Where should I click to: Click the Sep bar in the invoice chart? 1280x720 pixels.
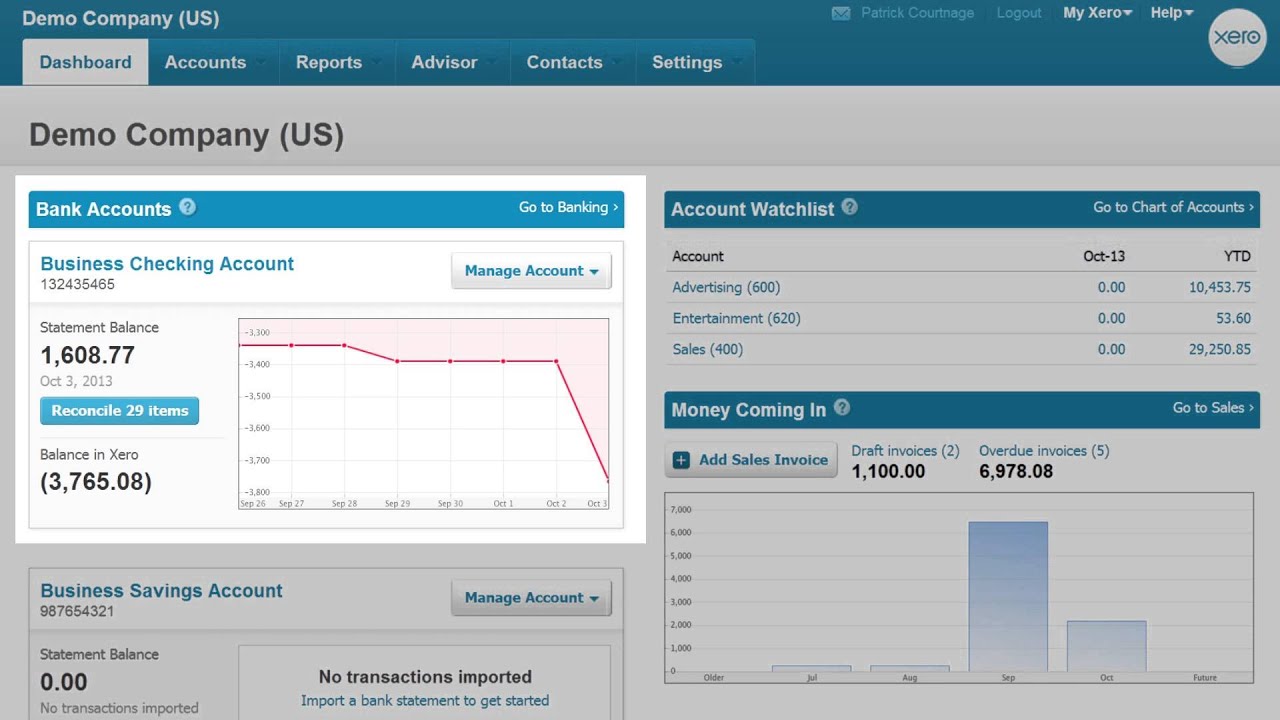(x=1008, y=596)
